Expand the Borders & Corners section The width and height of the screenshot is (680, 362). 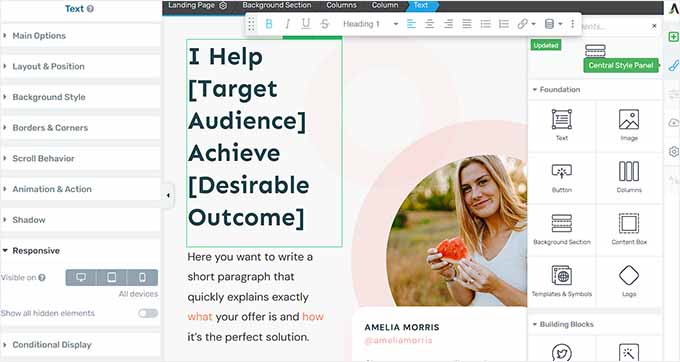[81, 127]
